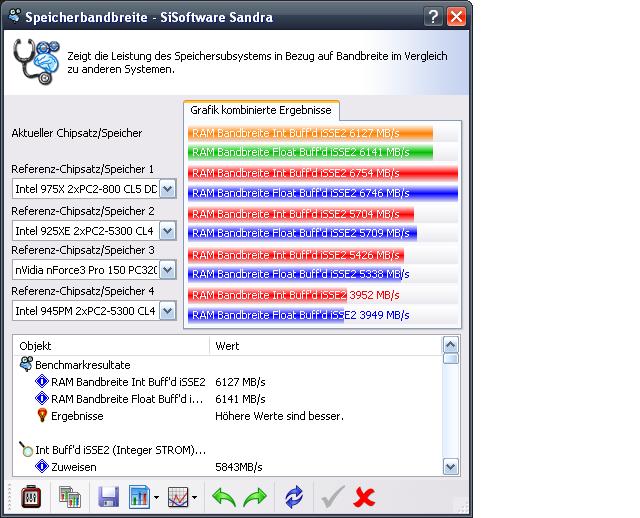Click red Int Buff'd 3952 MB/s bar

coord(267,295)
